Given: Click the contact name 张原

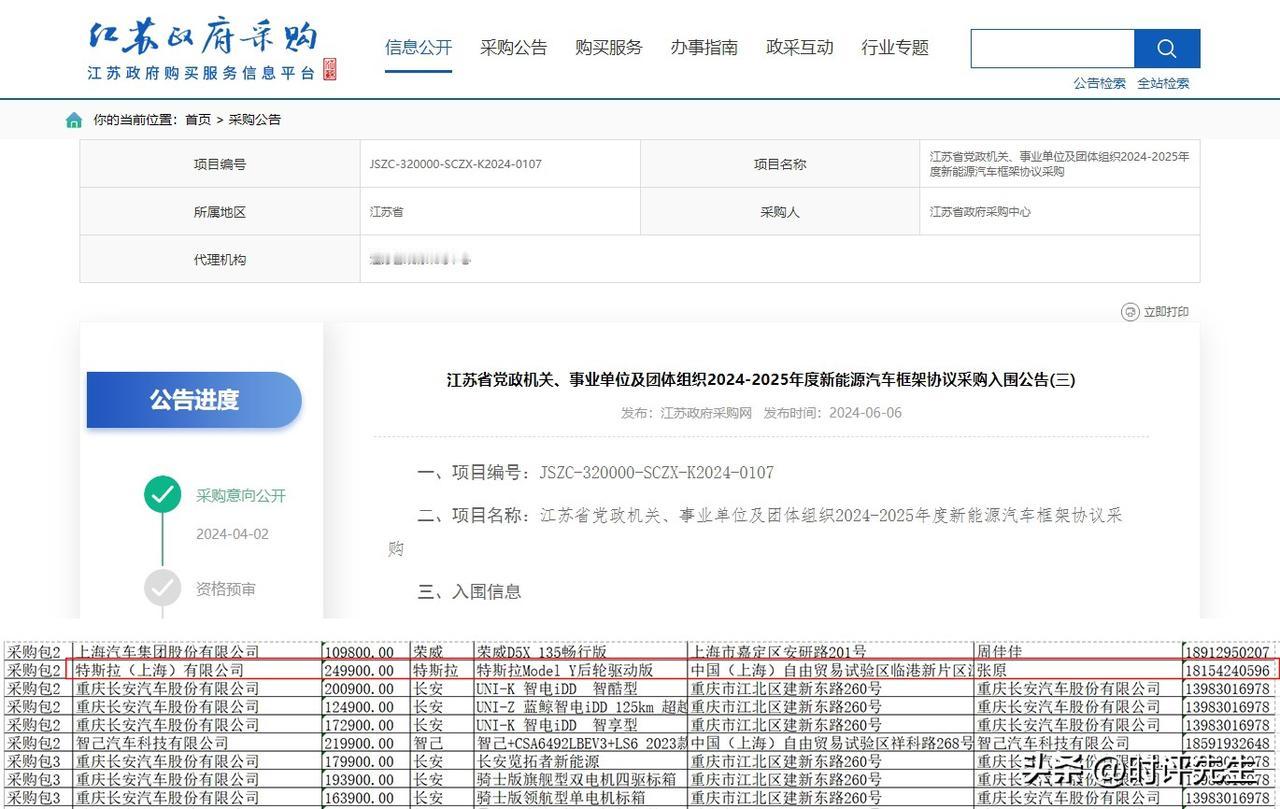Looking at the screenshot, I should 993,670.
